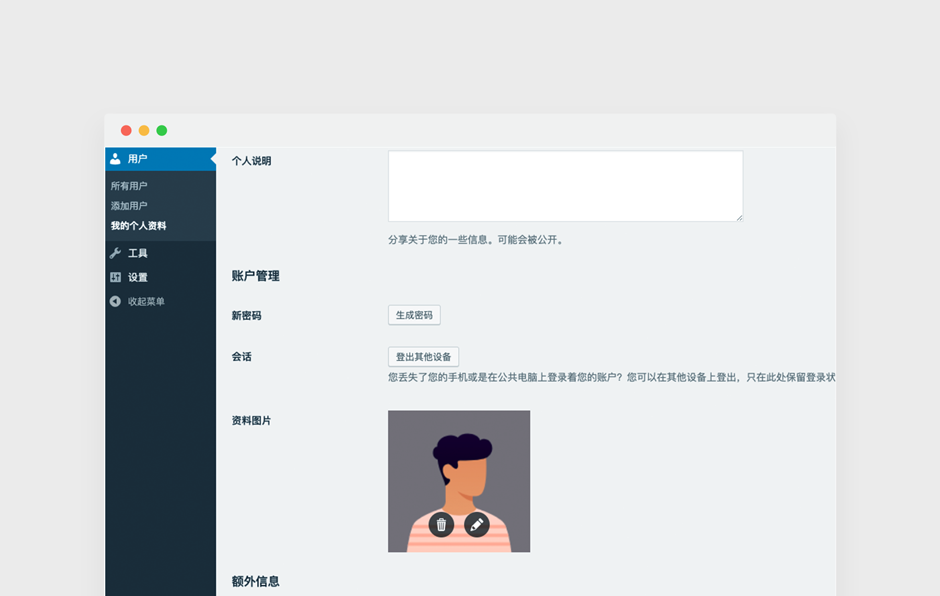Click the yellow minimize window button
Screen dimensions: 940x596
(x=144, y=130)
